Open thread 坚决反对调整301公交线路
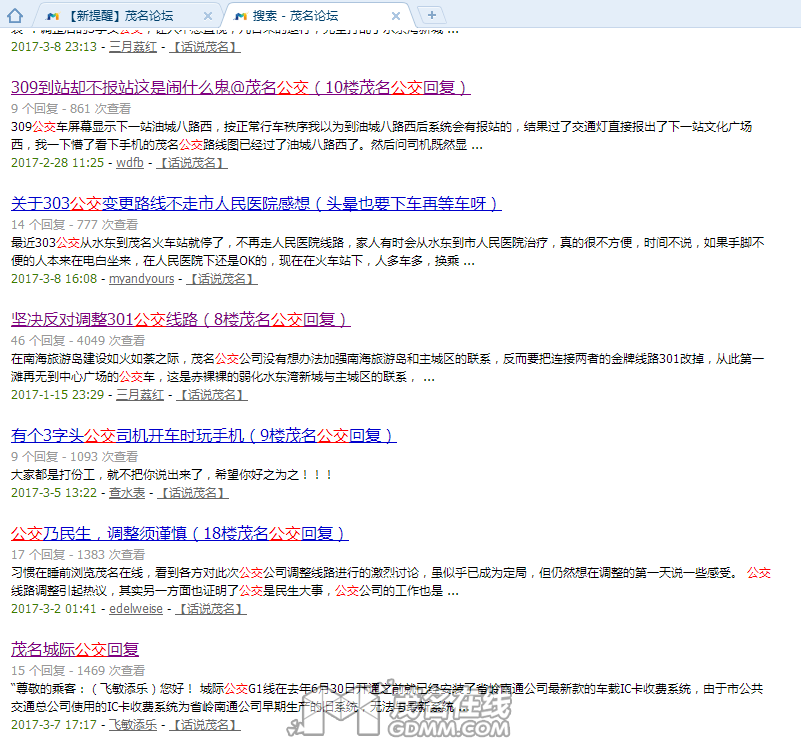Viewport: 801px width, 750px height. [x=181, y=319]
